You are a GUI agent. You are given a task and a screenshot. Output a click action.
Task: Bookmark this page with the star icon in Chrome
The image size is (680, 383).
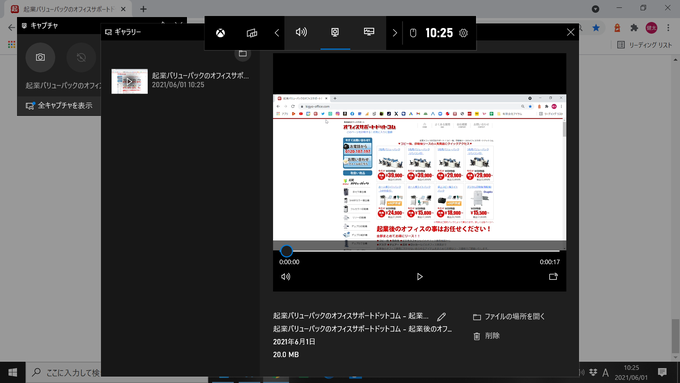pyautogui.click(x=596, y=28)
